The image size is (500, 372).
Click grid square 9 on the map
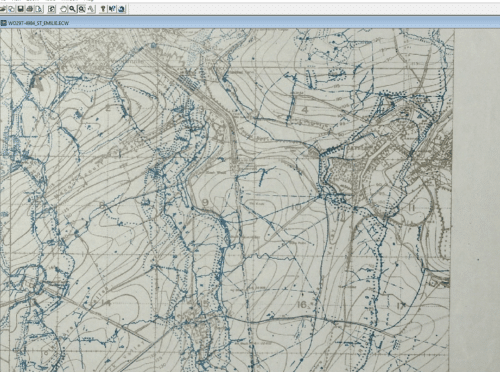click(205, 202)
